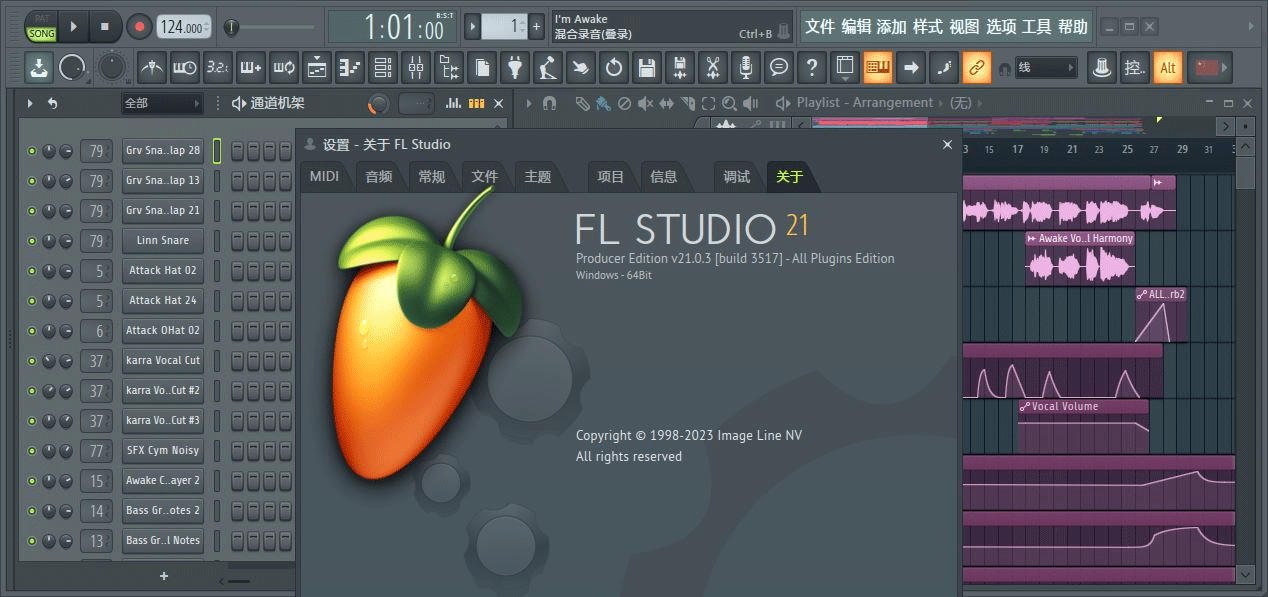This screenshot has height=597, width=1268.
Task: Toggle the typing keyboard to piano button
Action: (x=878, y=68)
